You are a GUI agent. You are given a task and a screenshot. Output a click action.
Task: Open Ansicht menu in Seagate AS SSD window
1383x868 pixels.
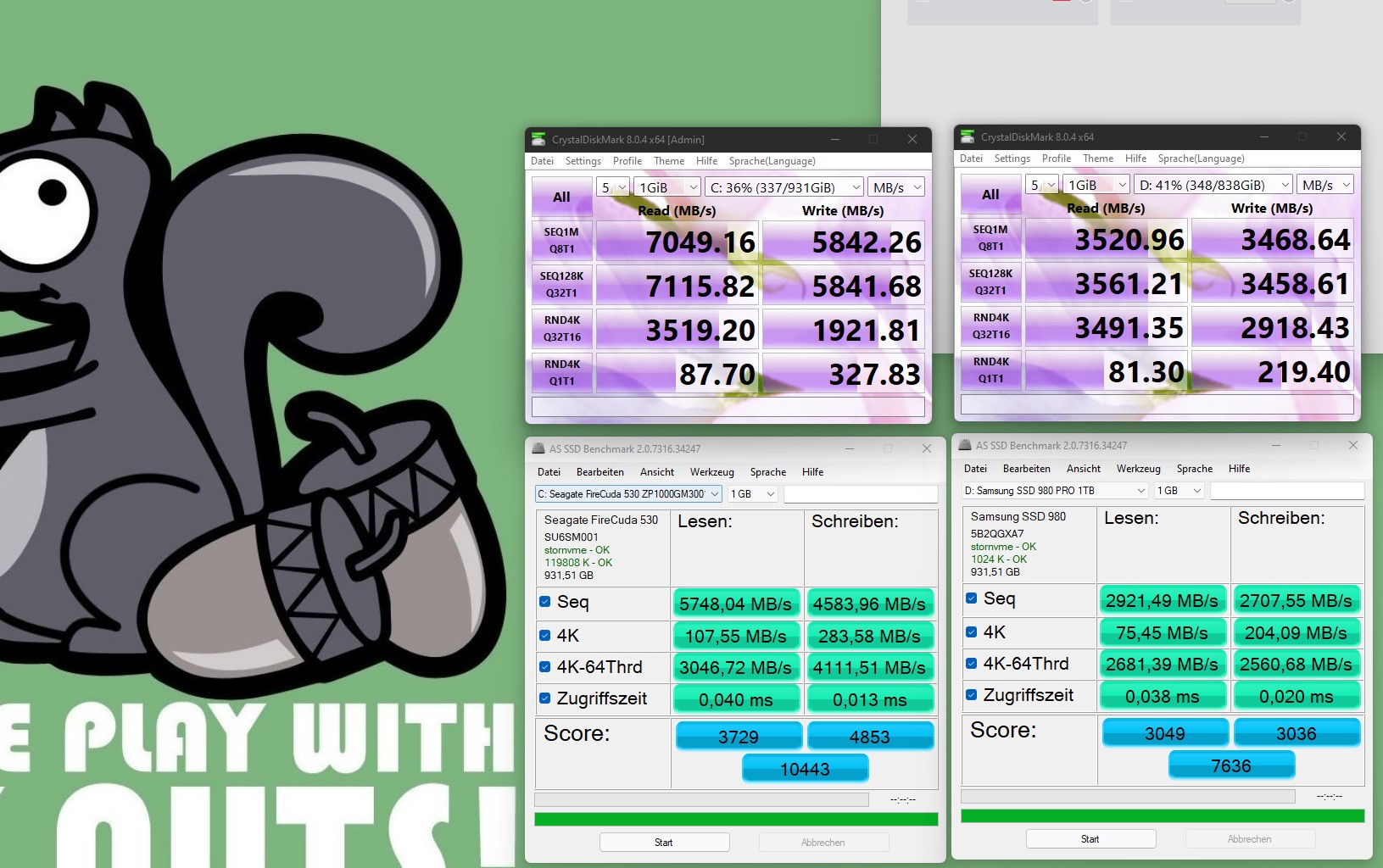(657, 472)
